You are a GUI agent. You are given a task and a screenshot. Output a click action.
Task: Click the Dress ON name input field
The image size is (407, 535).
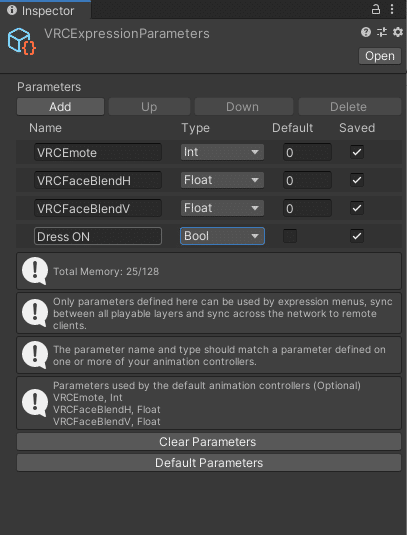point(98,236)
